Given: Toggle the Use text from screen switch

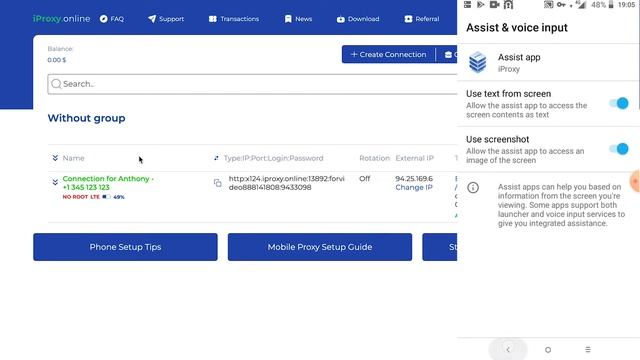Looking at the screenshot, I should (619, 103).
